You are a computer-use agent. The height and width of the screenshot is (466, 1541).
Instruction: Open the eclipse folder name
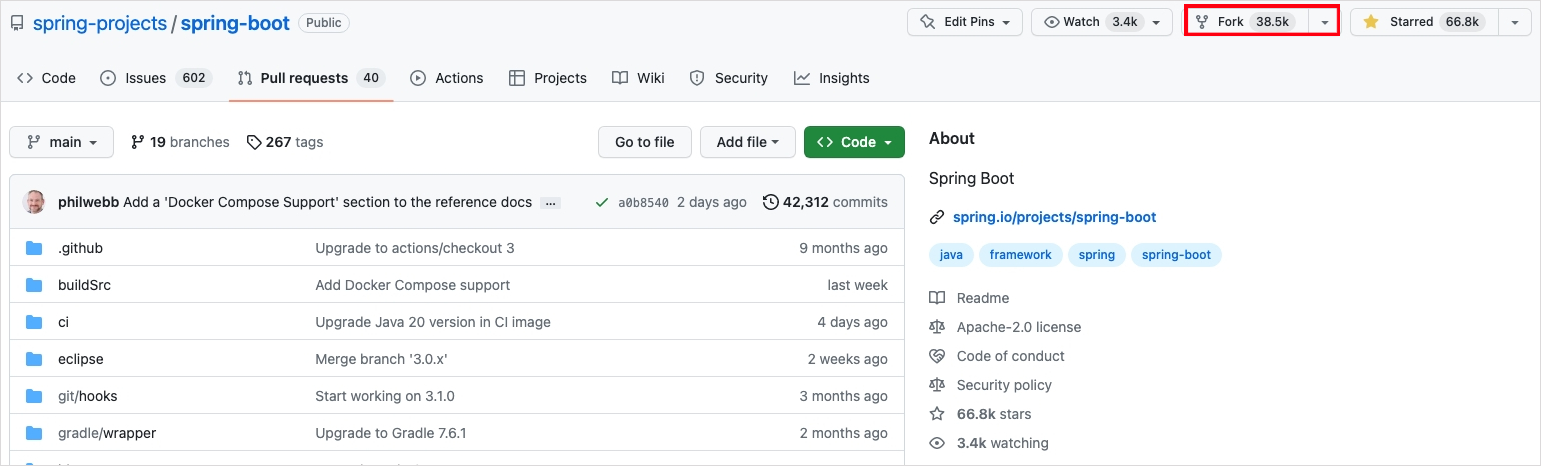tap(80, 359)
